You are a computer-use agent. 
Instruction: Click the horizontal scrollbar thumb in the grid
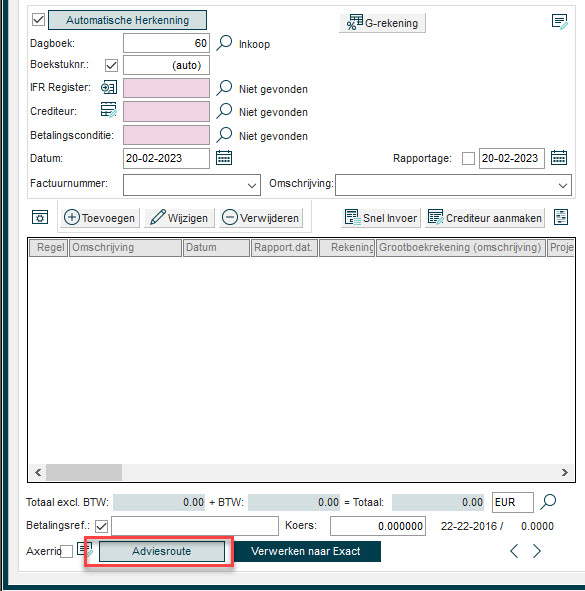point(84,472)
